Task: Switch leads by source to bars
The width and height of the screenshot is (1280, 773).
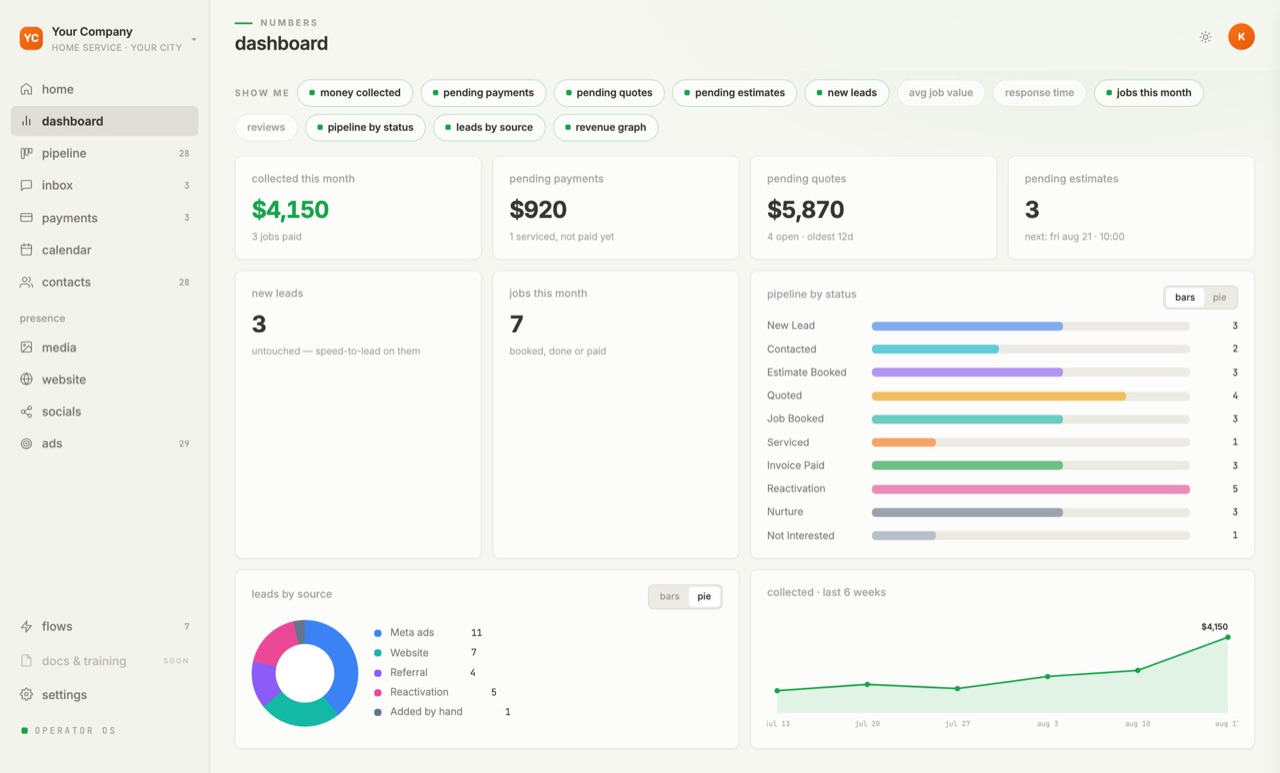Action: tap(669, 596)
